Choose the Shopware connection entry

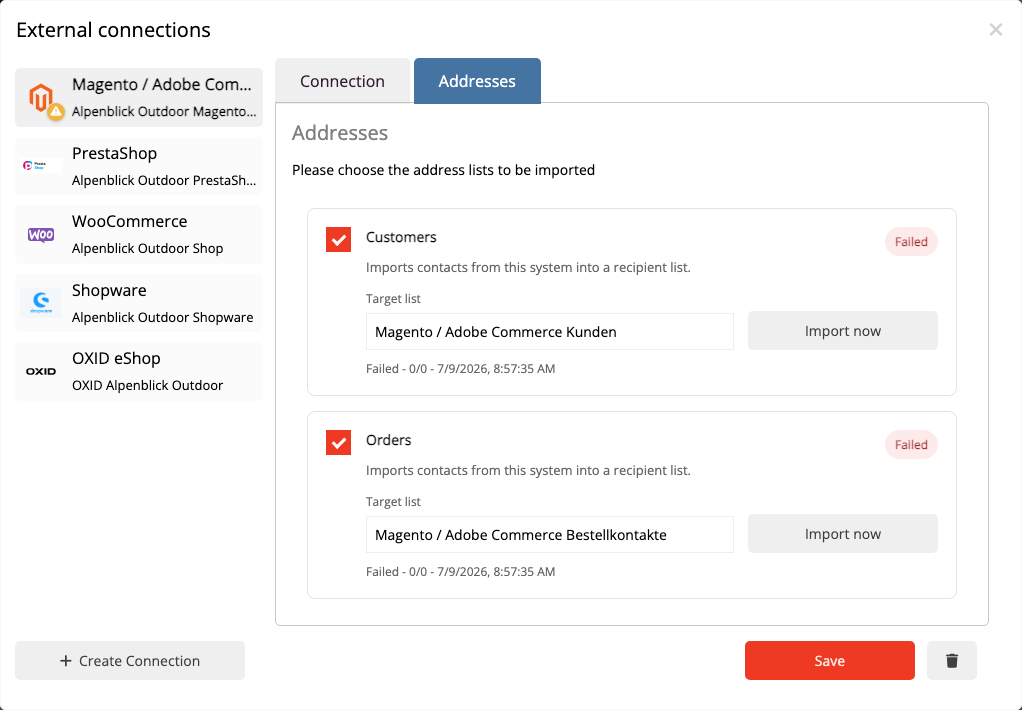click(x=139, y=303)
